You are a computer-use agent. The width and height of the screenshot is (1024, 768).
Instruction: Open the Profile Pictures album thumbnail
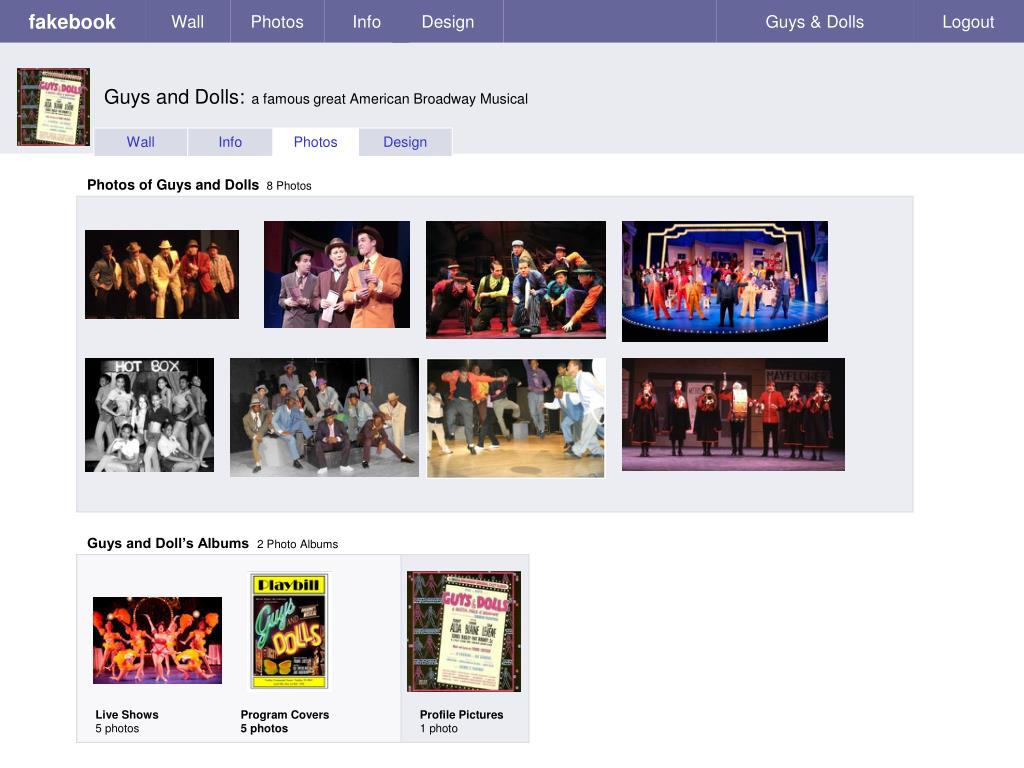pos(464,631)
